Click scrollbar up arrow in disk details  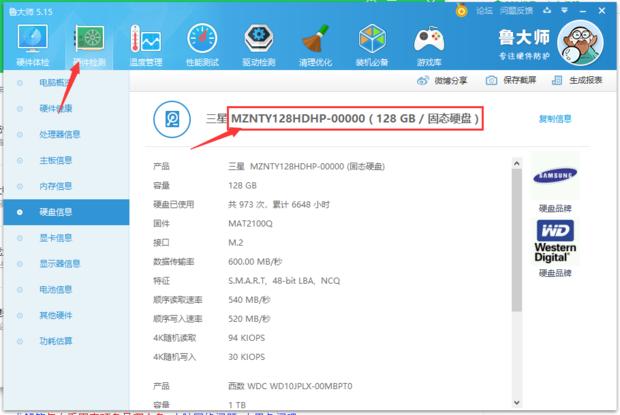[516, 163]
